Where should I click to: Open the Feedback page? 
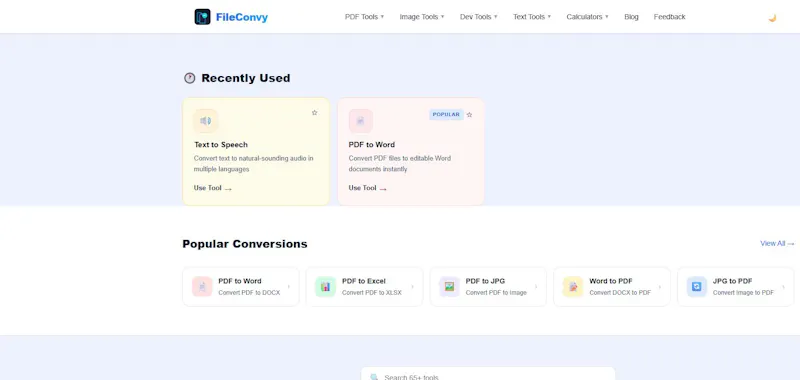point(669,17)
